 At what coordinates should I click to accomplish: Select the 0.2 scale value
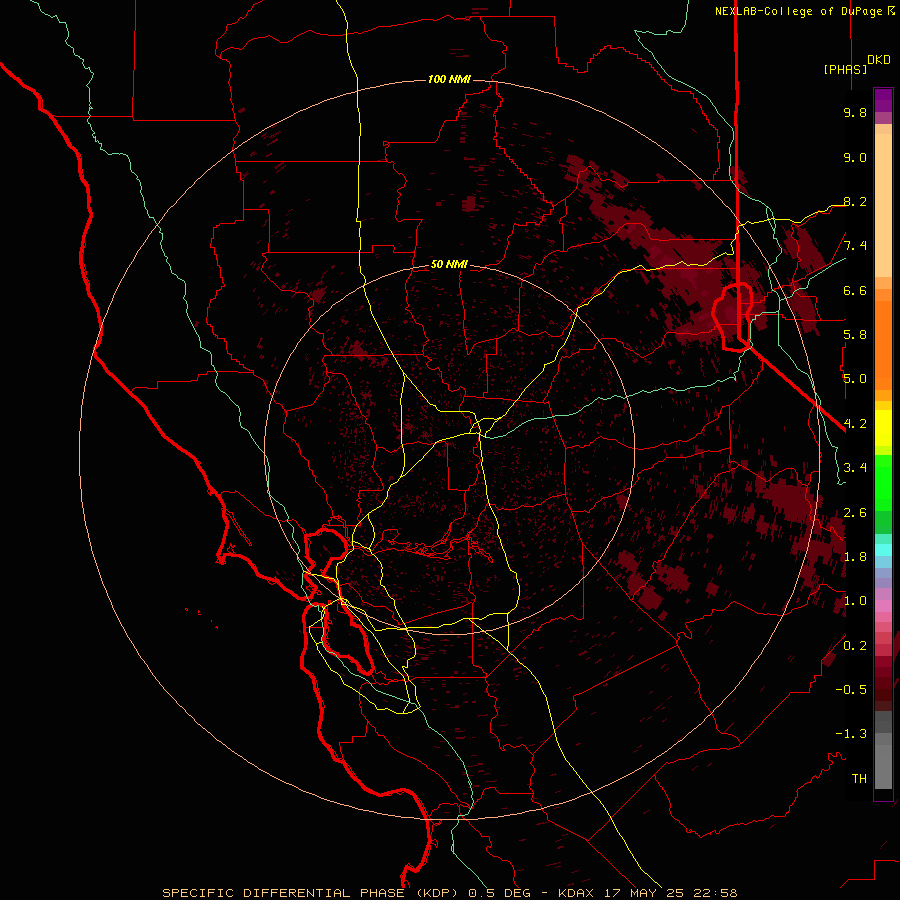[855, 645]
